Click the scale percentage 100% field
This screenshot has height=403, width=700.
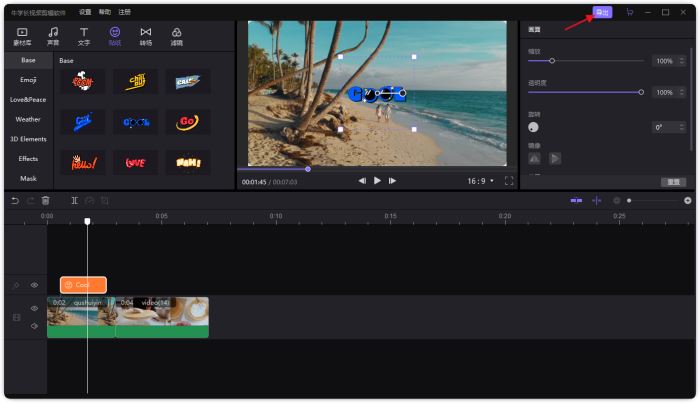coord(664,61)
